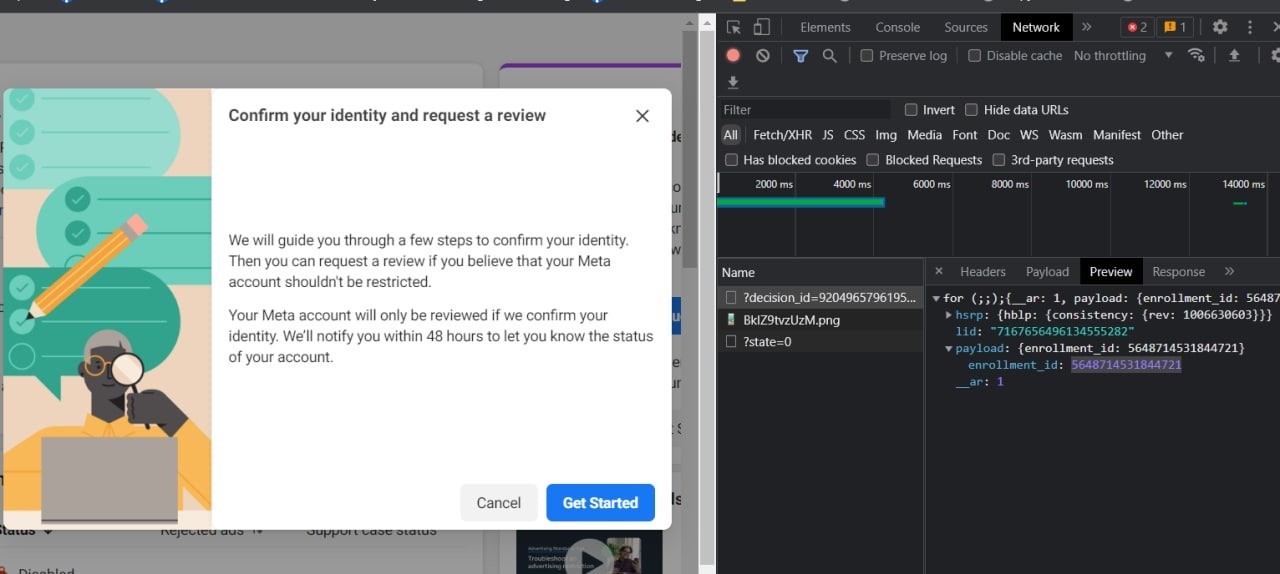Click the import HAR upload icon

[1234, 55]
